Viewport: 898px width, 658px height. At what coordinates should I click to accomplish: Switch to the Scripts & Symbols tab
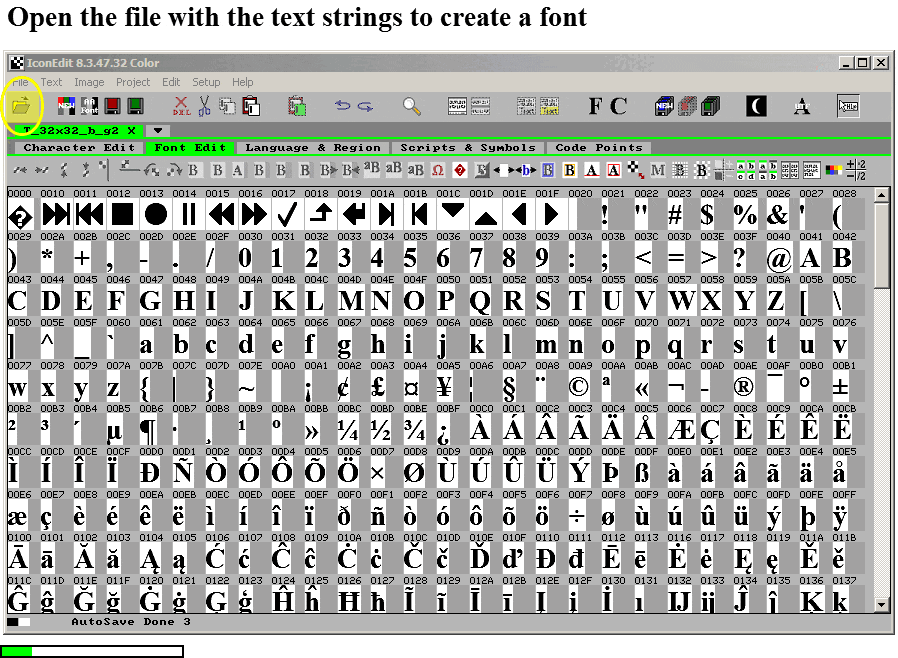pos(468,147)
